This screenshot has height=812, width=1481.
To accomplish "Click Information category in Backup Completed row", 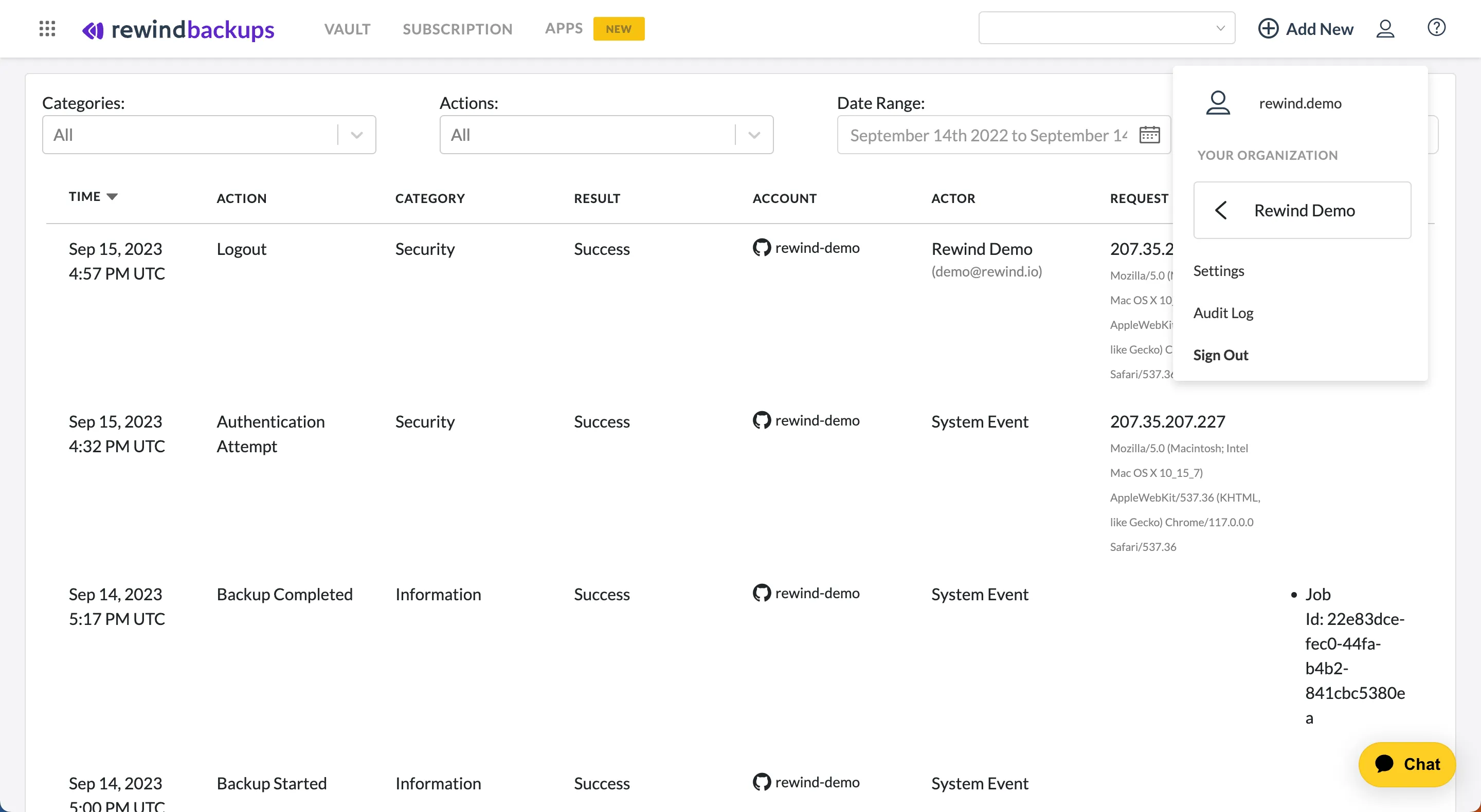I will (x=438, y=594).
